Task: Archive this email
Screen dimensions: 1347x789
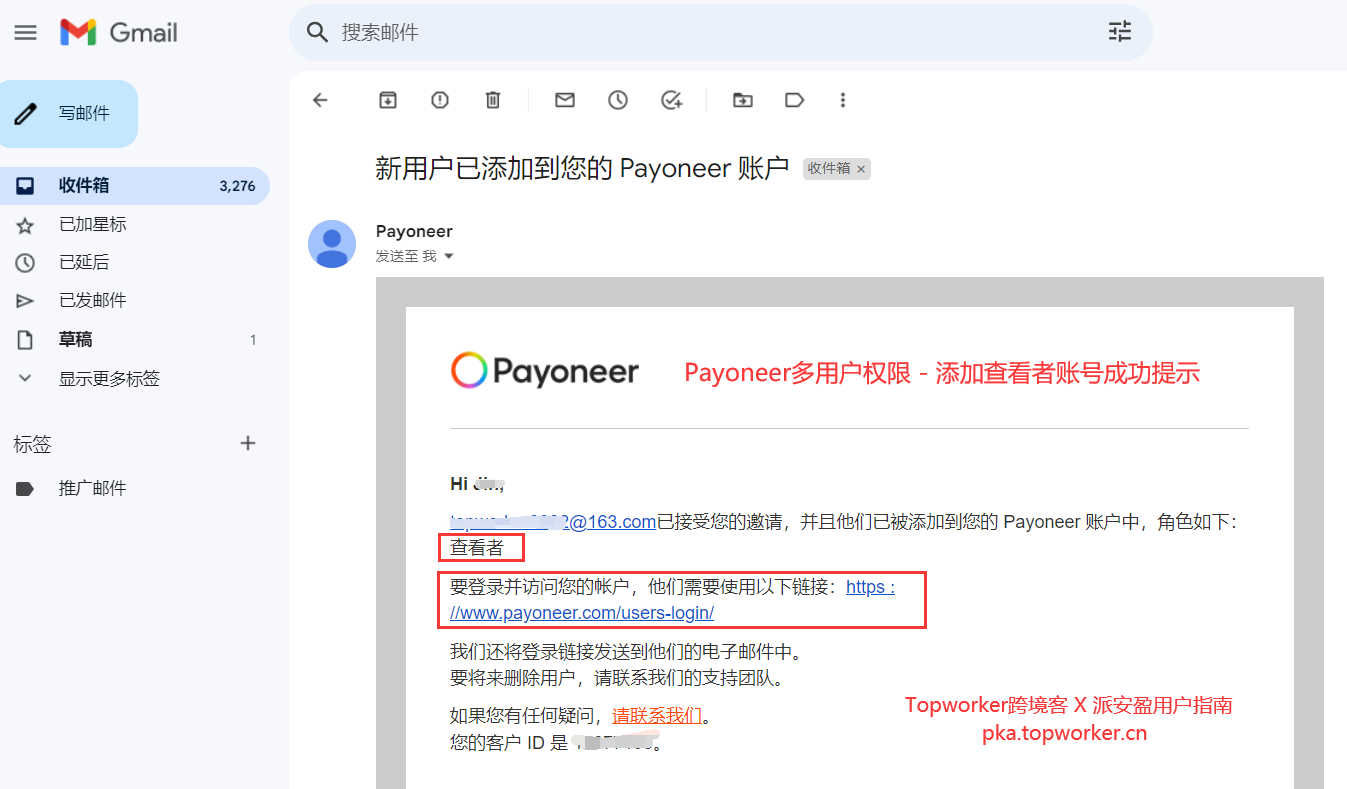Action: click(387, 100)
